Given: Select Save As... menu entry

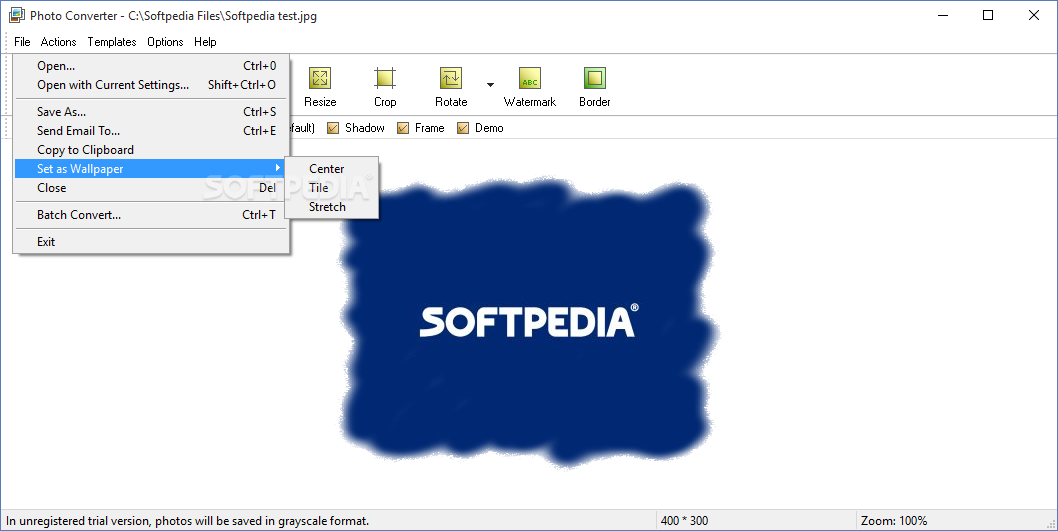Looking at the screenshot, I should tap(152, 111).
